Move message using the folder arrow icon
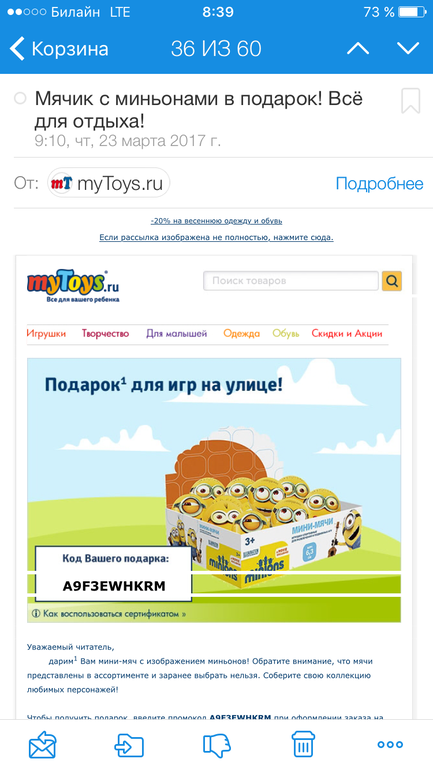Viewport: 433px width, 770px height. [129, 744]
